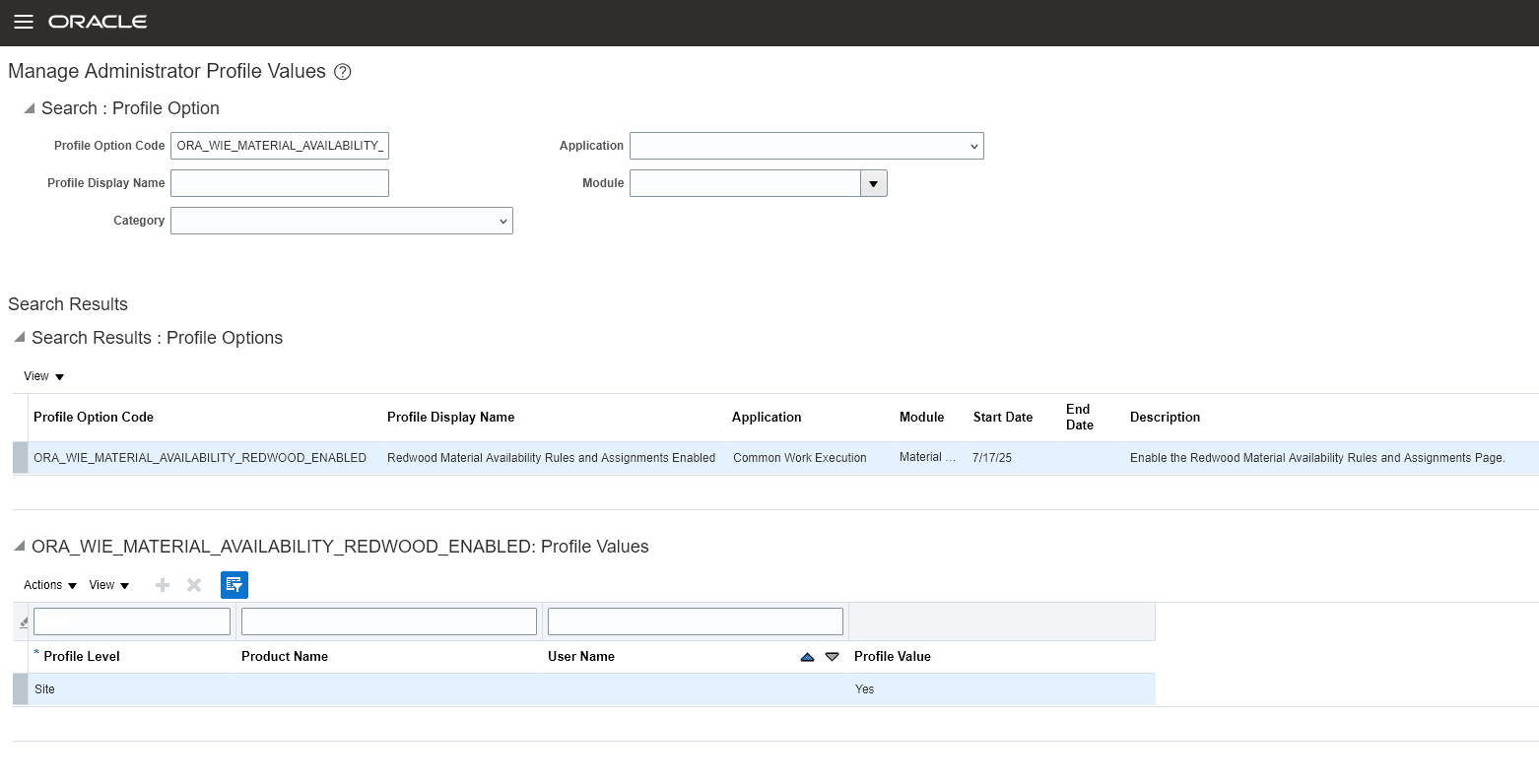Add a new profile value row
The image size is (1539, 784).
pyautogui.click(x=162, y=585)
